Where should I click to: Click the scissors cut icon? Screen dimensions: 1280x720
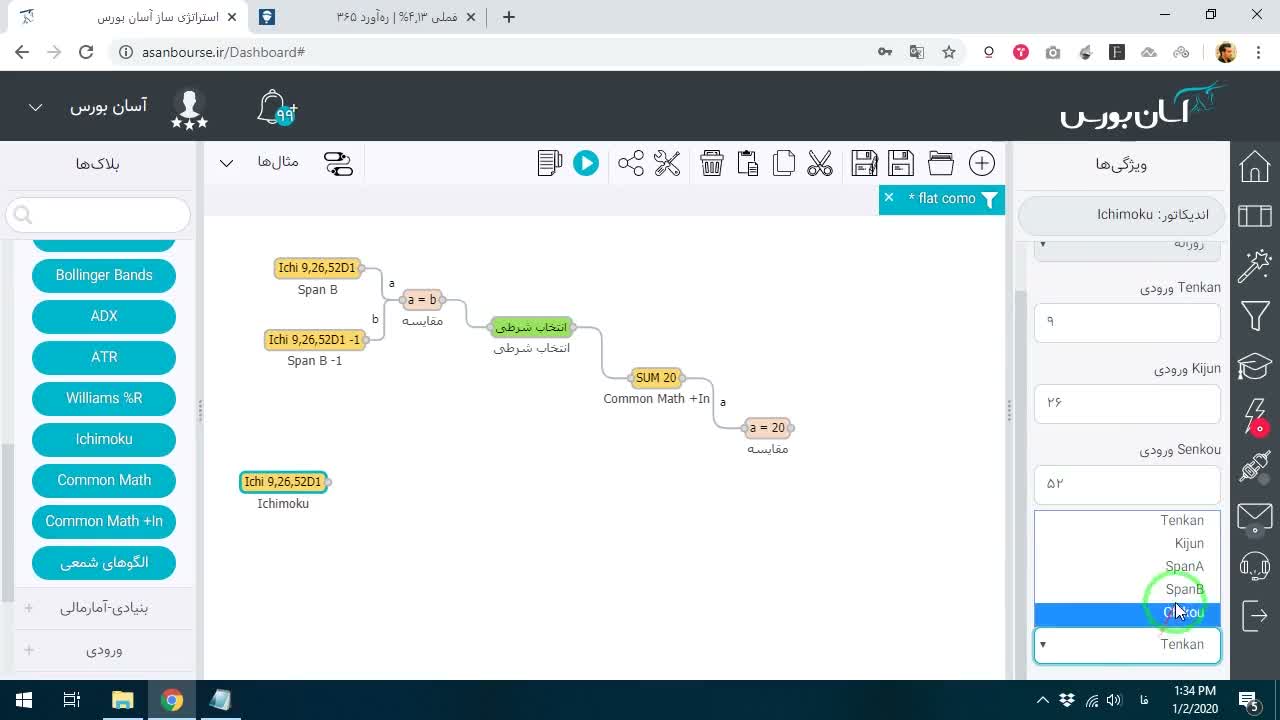click(820, 163)
